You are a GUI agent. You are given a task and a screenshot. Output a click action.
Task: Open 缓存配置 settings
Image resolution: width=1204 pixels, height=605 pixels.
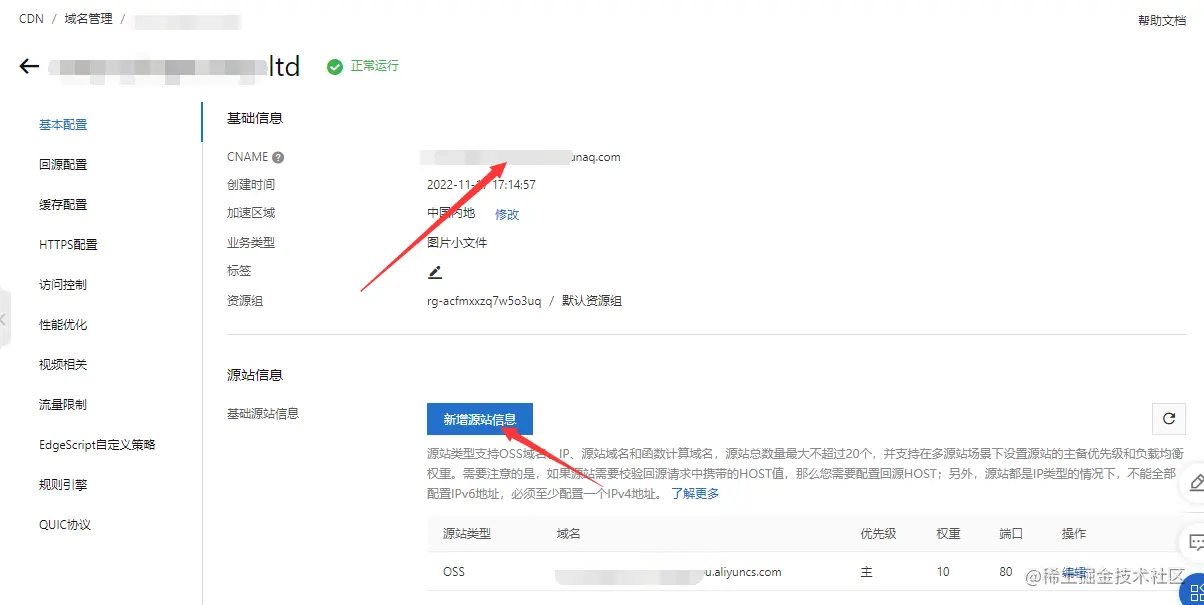(x=63, y=205)
